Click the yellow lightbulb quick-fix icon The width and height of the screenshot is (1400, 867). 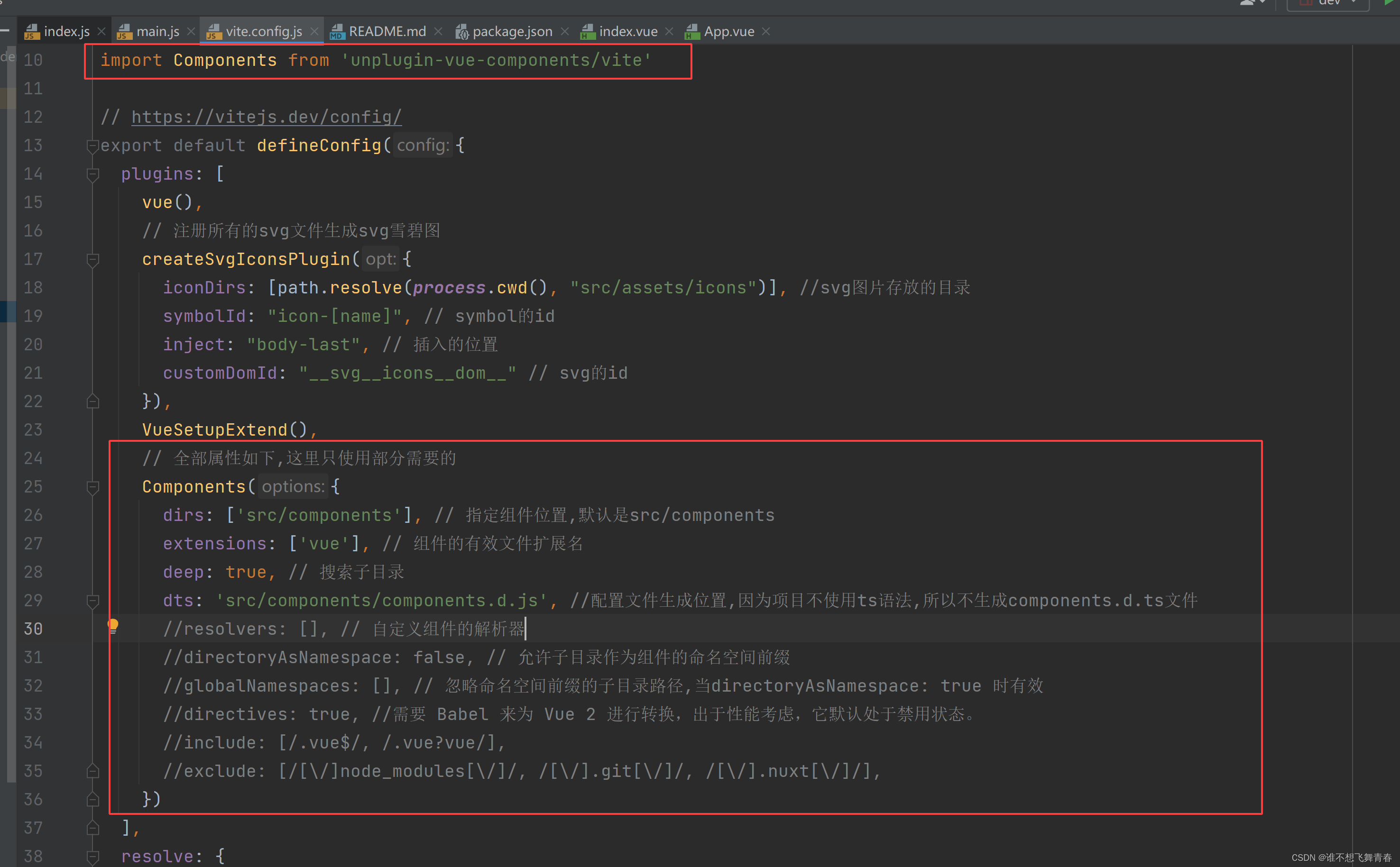coord(113,625)
